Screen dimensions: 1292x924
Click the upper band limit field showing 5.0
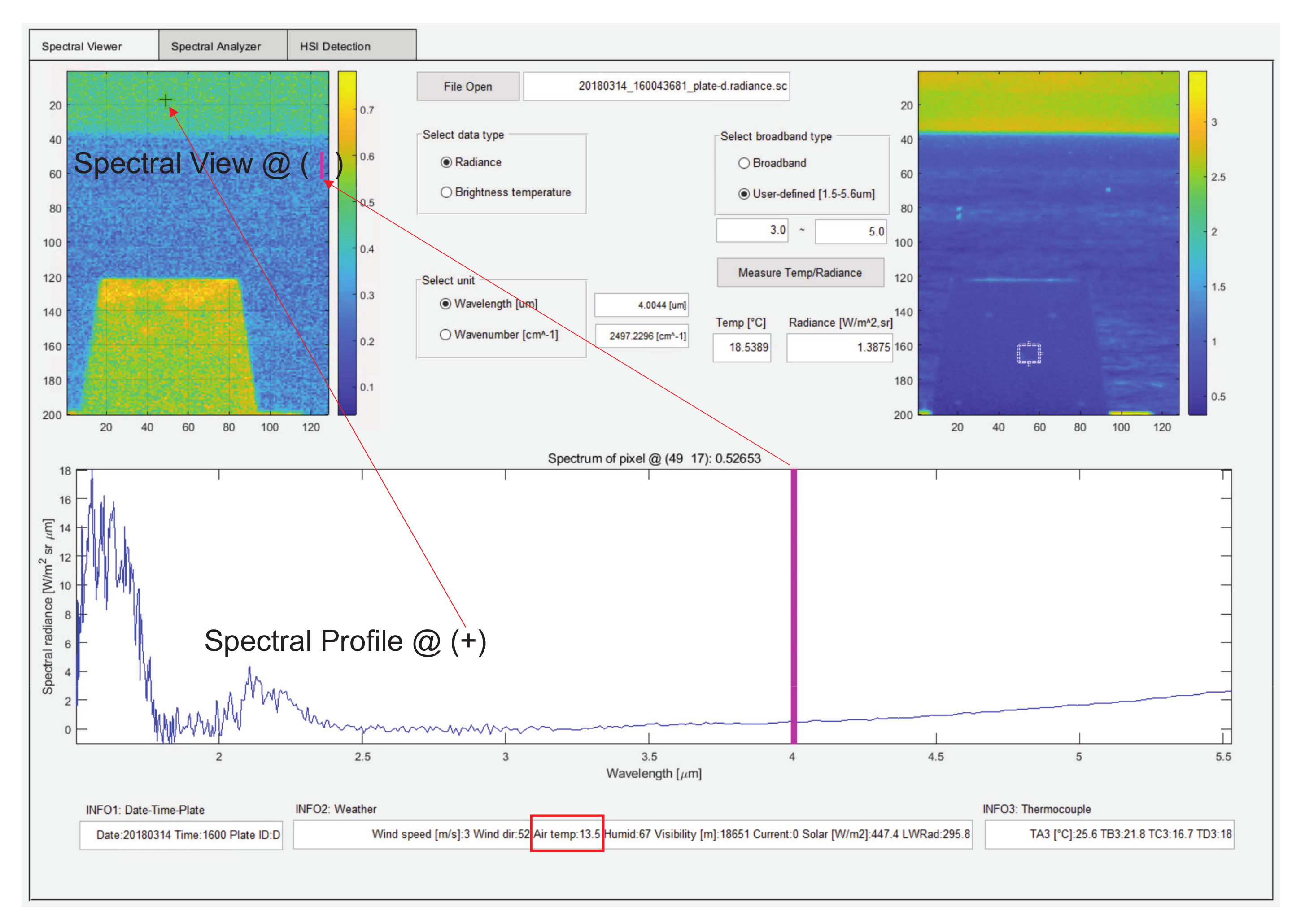[x=850, y=231]
